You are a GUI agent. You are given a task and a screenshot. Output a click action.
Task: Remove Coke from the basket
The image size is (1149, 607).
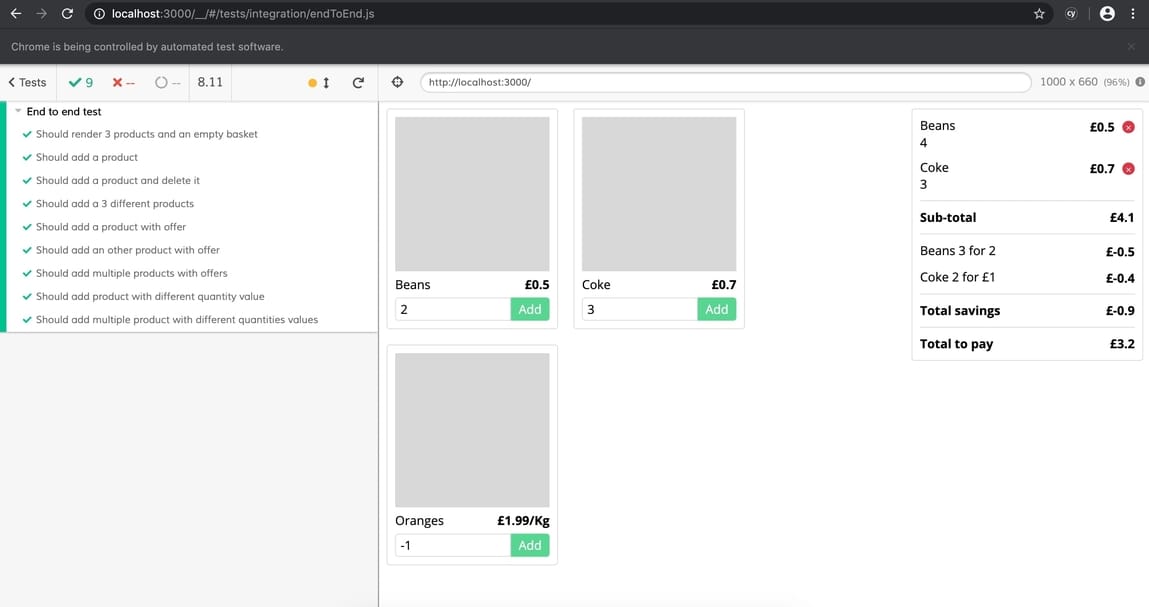click(x=1128, y=169)
